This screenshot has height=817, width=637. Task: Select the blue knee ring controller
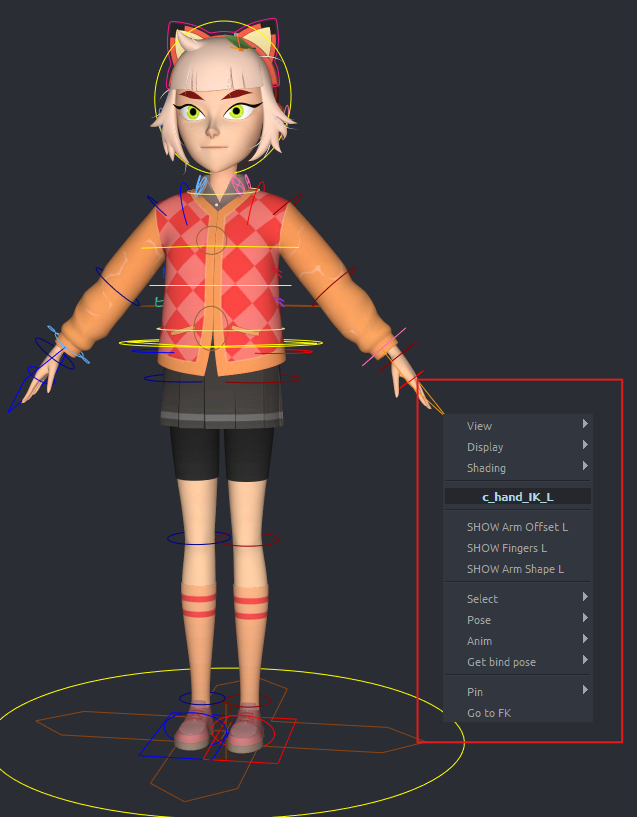click(170, 538)
